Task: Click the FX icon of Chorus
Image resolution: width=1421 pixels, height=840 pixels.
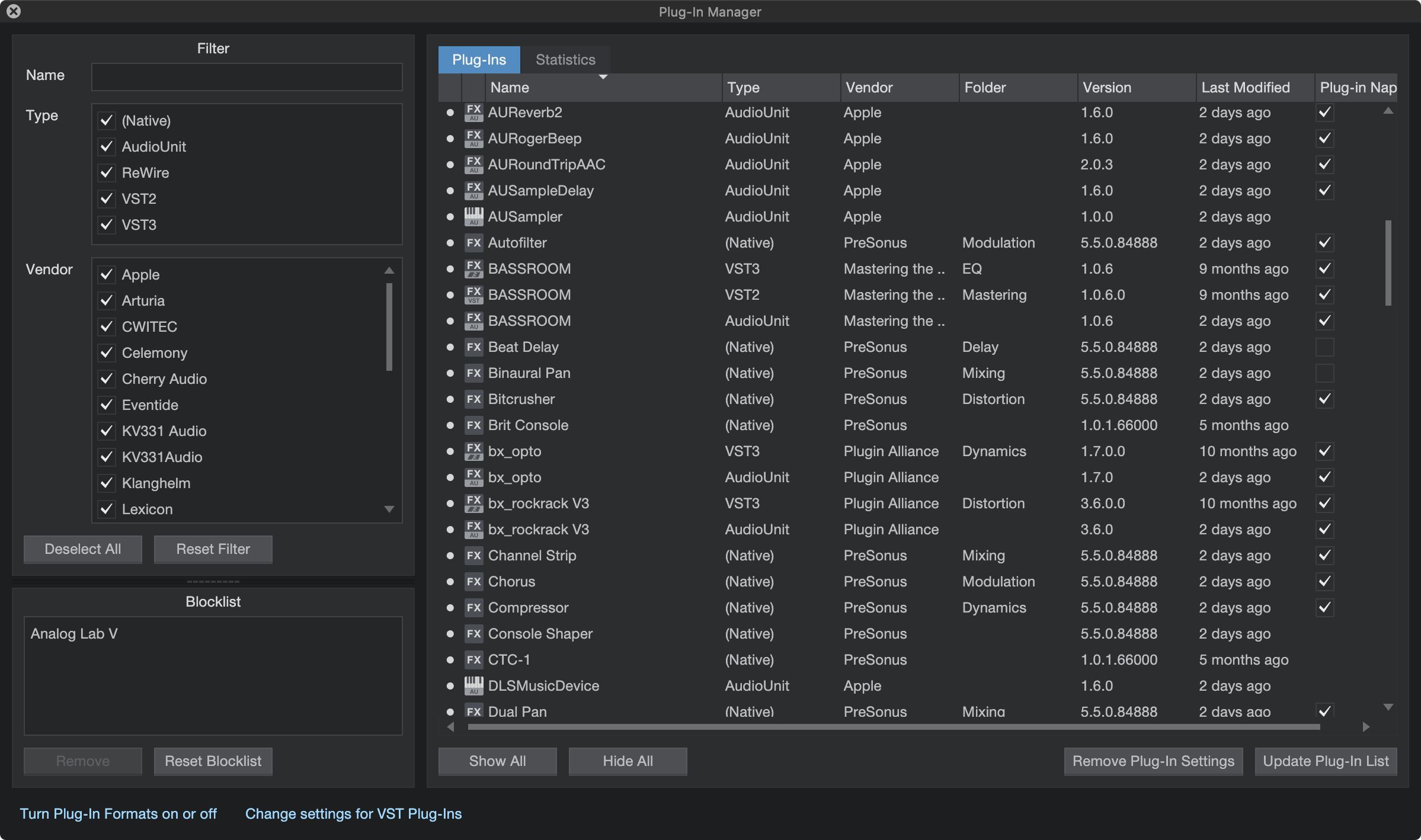Action: point(473,582)
